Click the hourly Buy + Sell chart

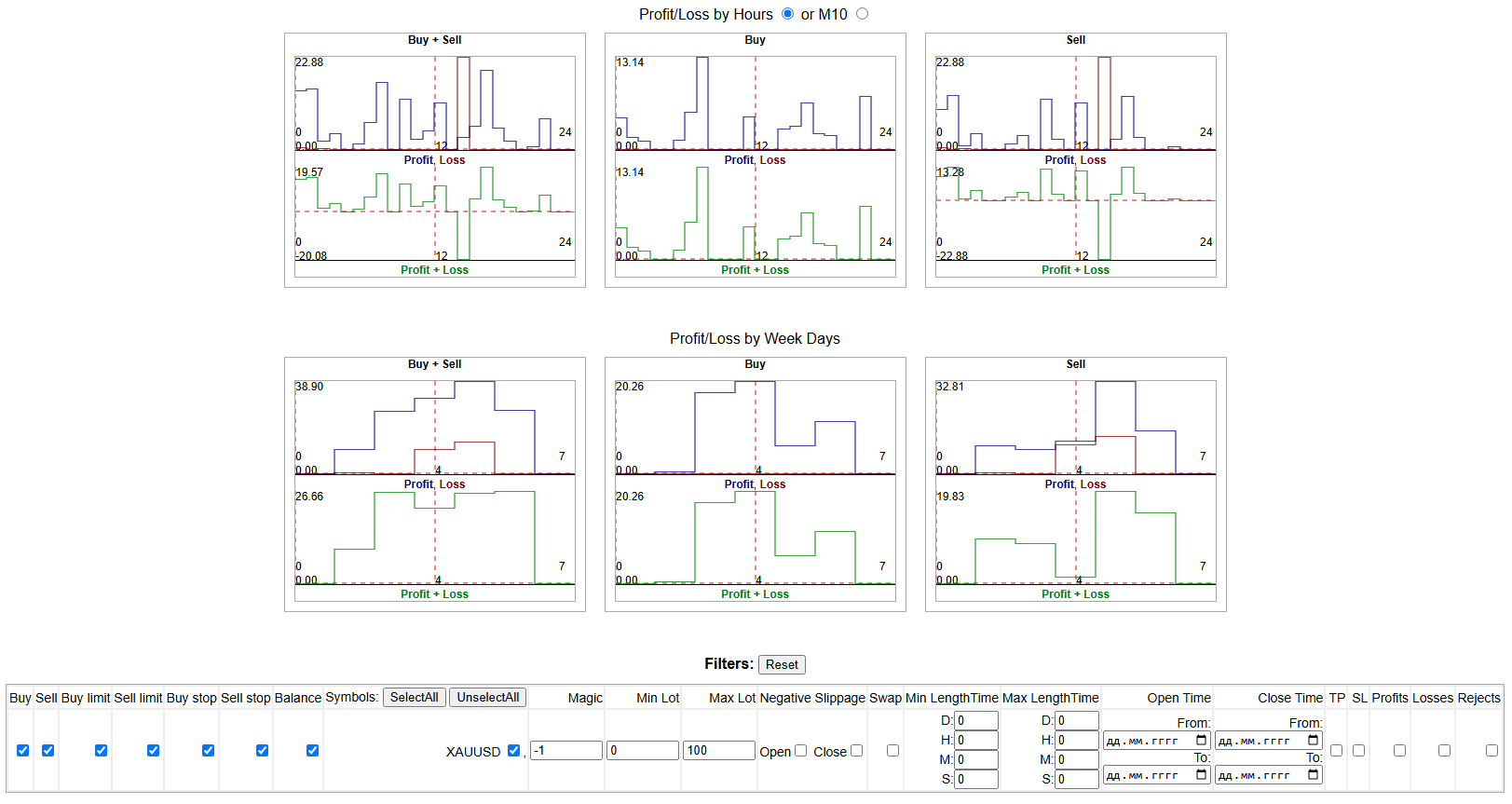pos(435,160)
